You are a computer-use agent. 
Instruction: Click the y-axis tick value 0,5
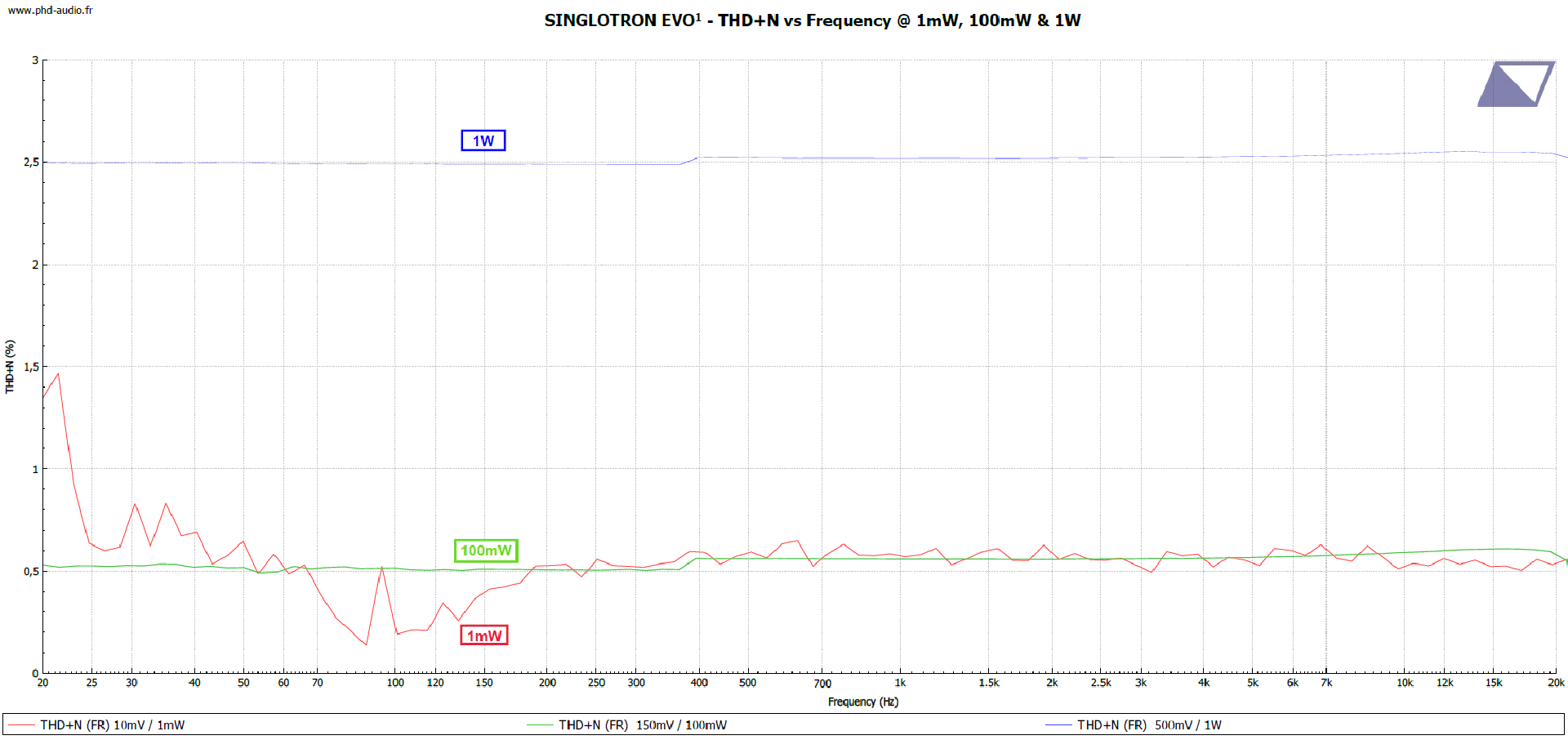tap(31, 572)
